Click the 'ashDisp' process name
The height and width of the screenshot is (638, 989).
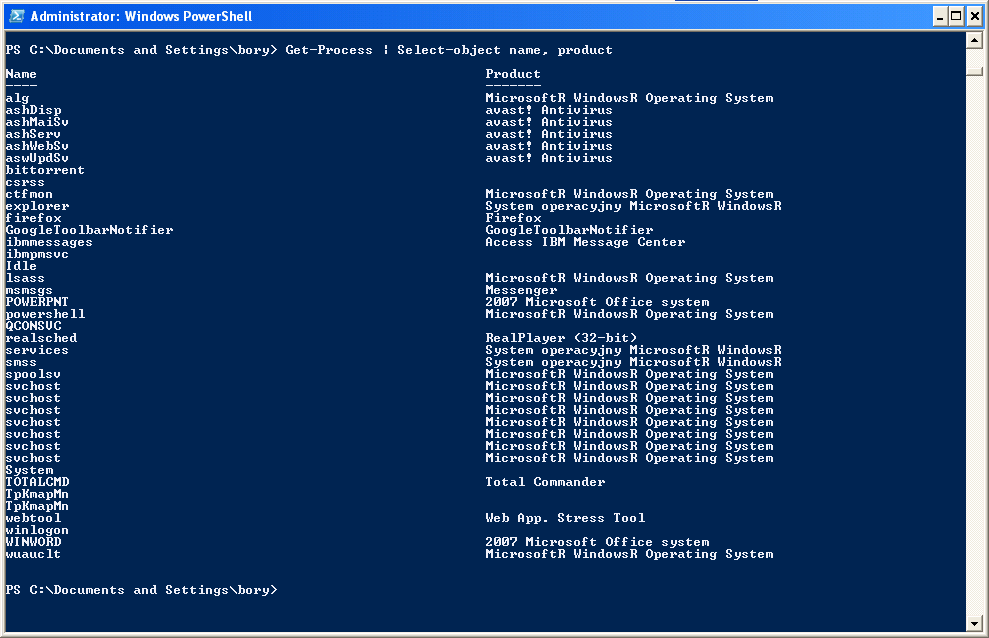(33, 110)
